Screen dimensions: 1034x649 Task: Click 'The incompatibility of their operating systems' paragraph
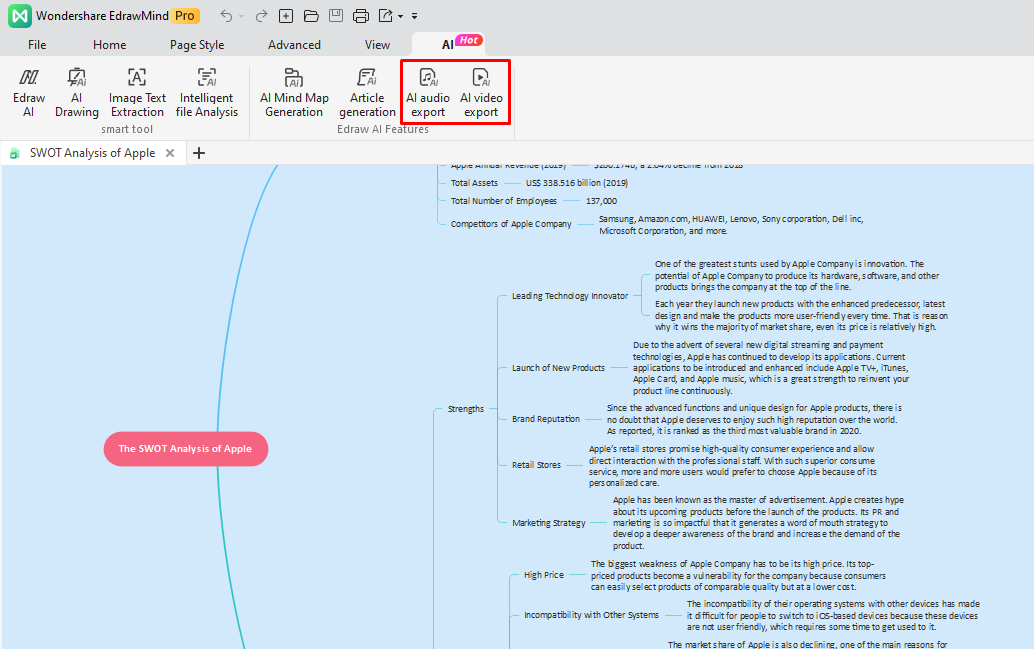coord(834,615)
